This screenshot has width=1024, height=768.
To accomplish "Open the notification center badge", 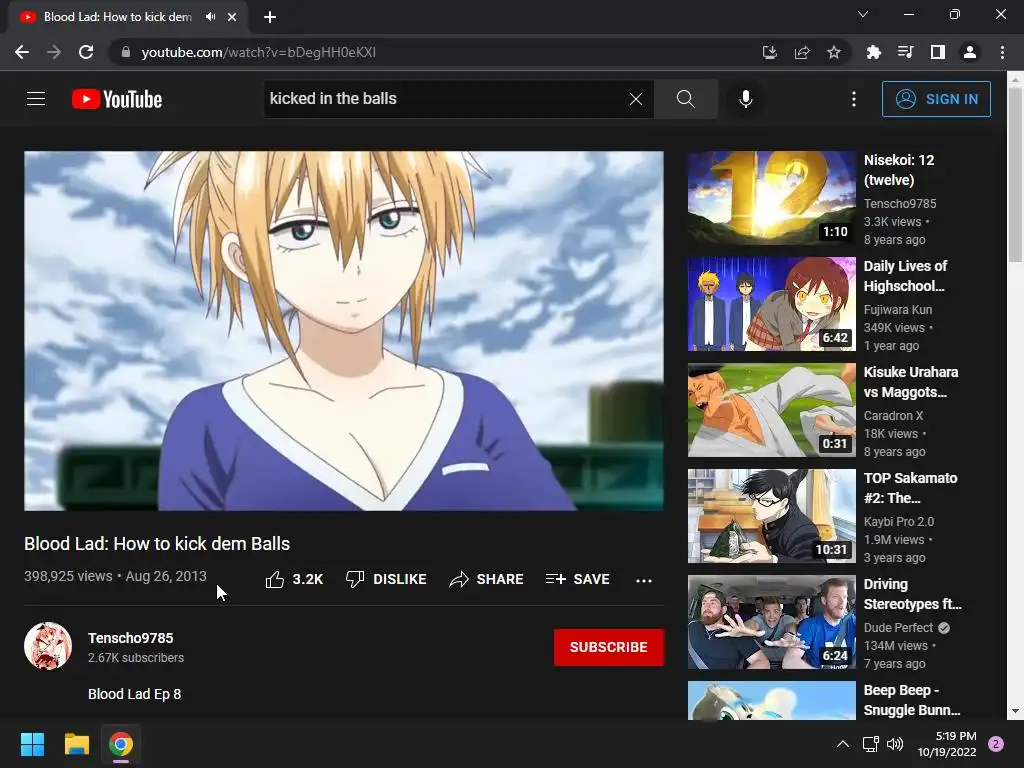I will 996,744.
